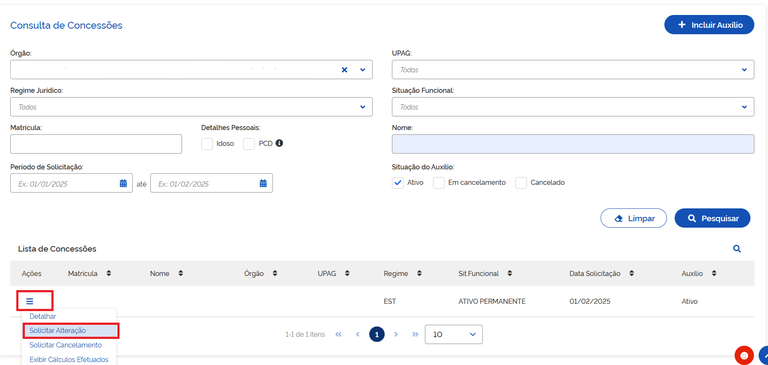Sort the list by Órgão column
The width and height of the screenshot is (768, 365).
(275, 273)
